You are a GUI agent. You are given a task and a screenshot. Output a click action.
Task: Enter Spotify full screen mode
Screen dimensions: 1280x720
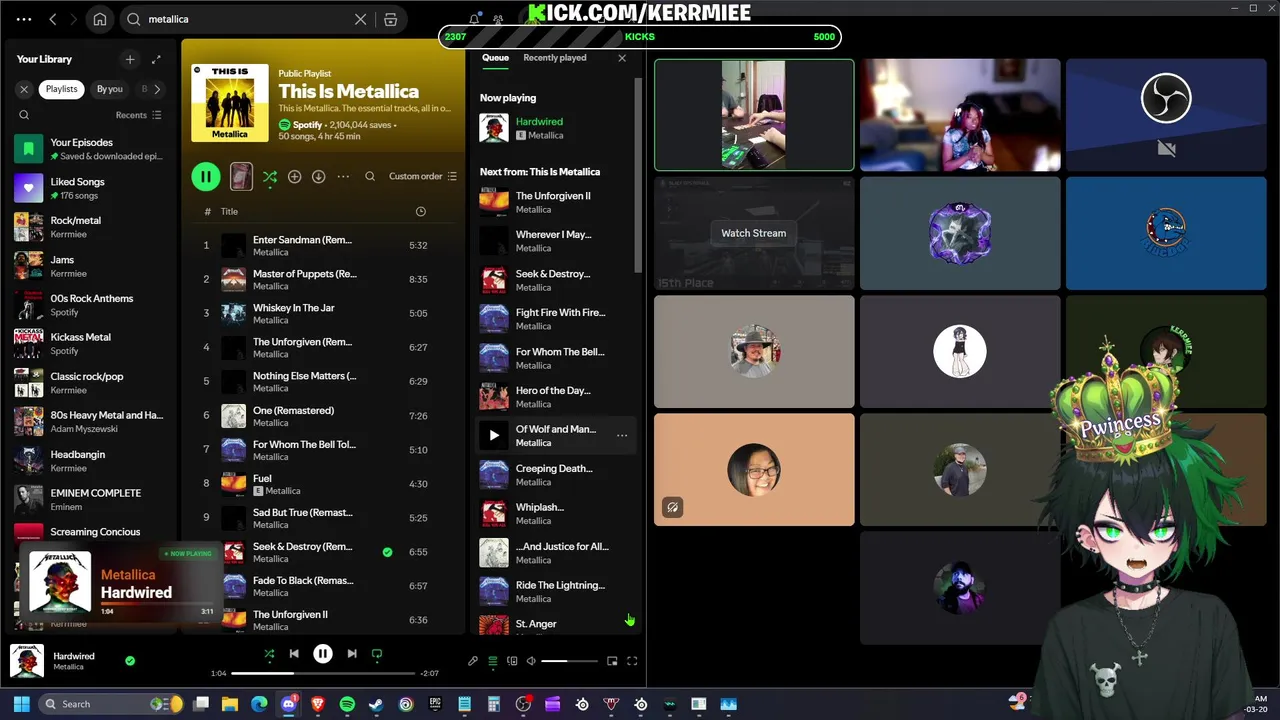pos(632,661)
